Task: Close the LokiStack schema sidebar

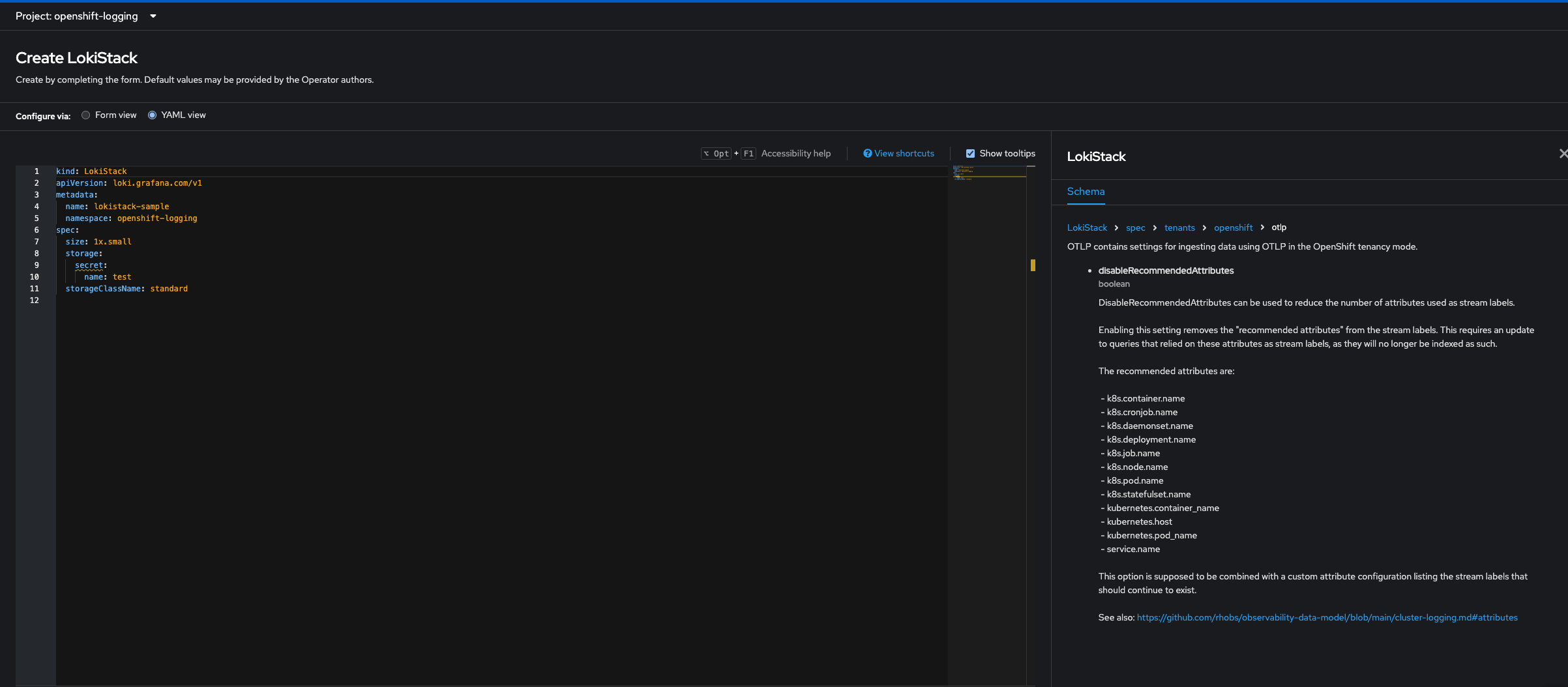Action: [1562, 154]
